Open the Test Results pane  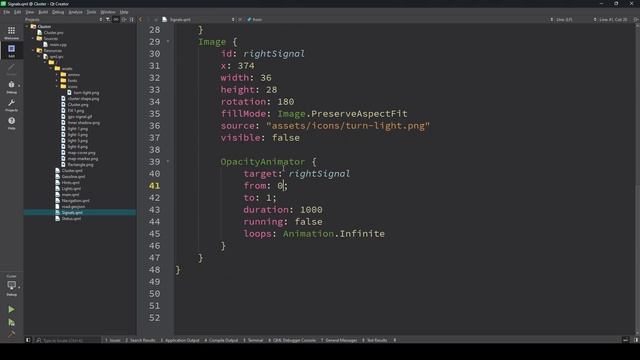[x=374, y=340]
